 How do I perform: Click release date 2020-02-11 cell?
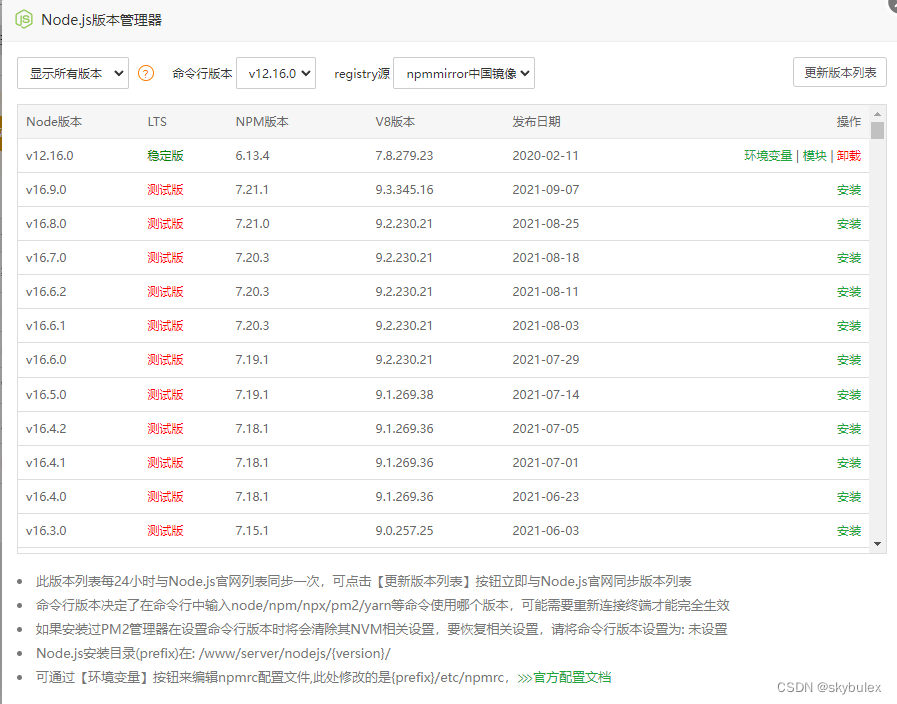[x=546, y=156]
